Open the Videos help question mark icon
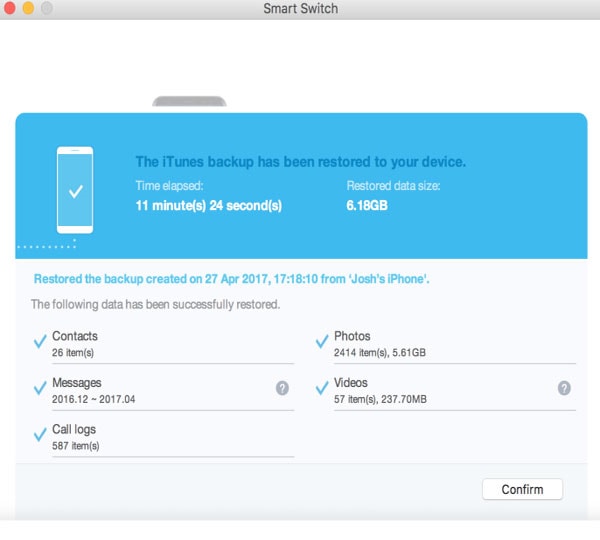Viewport: 600px width, 540px height. click(x=564, y=388)
